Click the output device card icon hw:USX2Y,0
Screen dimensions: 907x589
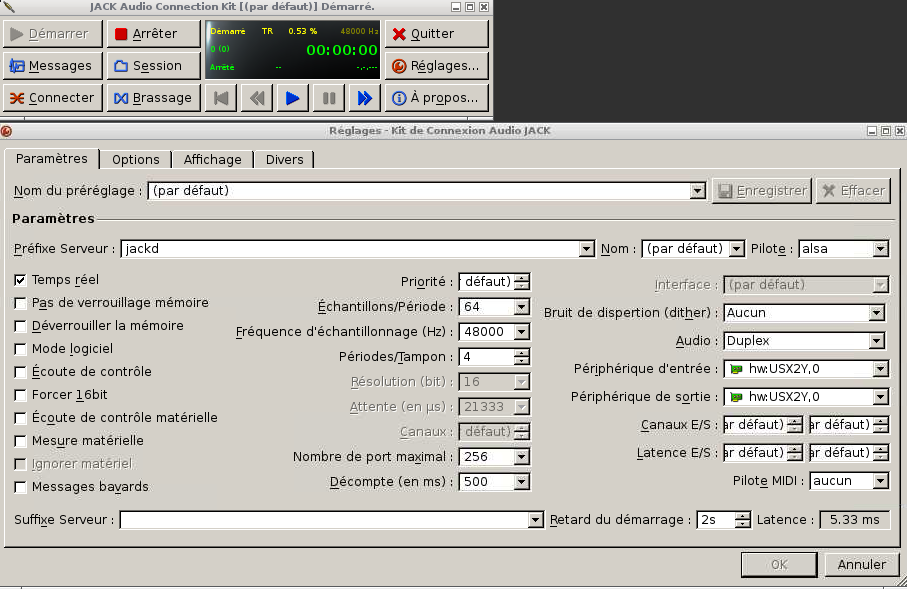[x=736, y=397]
